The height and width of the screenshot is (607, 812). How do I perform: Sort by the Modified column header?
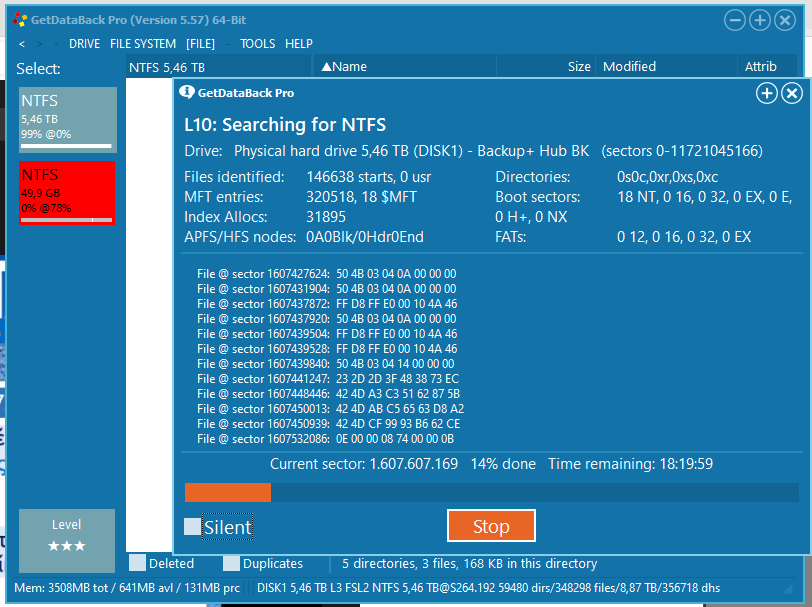tap(666, 66)
